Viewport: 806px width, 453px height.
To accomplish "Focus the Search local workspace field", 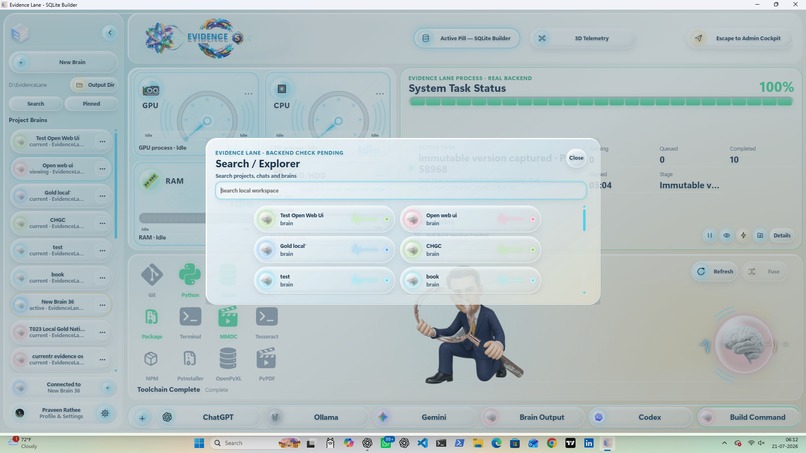I will point(400,190).
